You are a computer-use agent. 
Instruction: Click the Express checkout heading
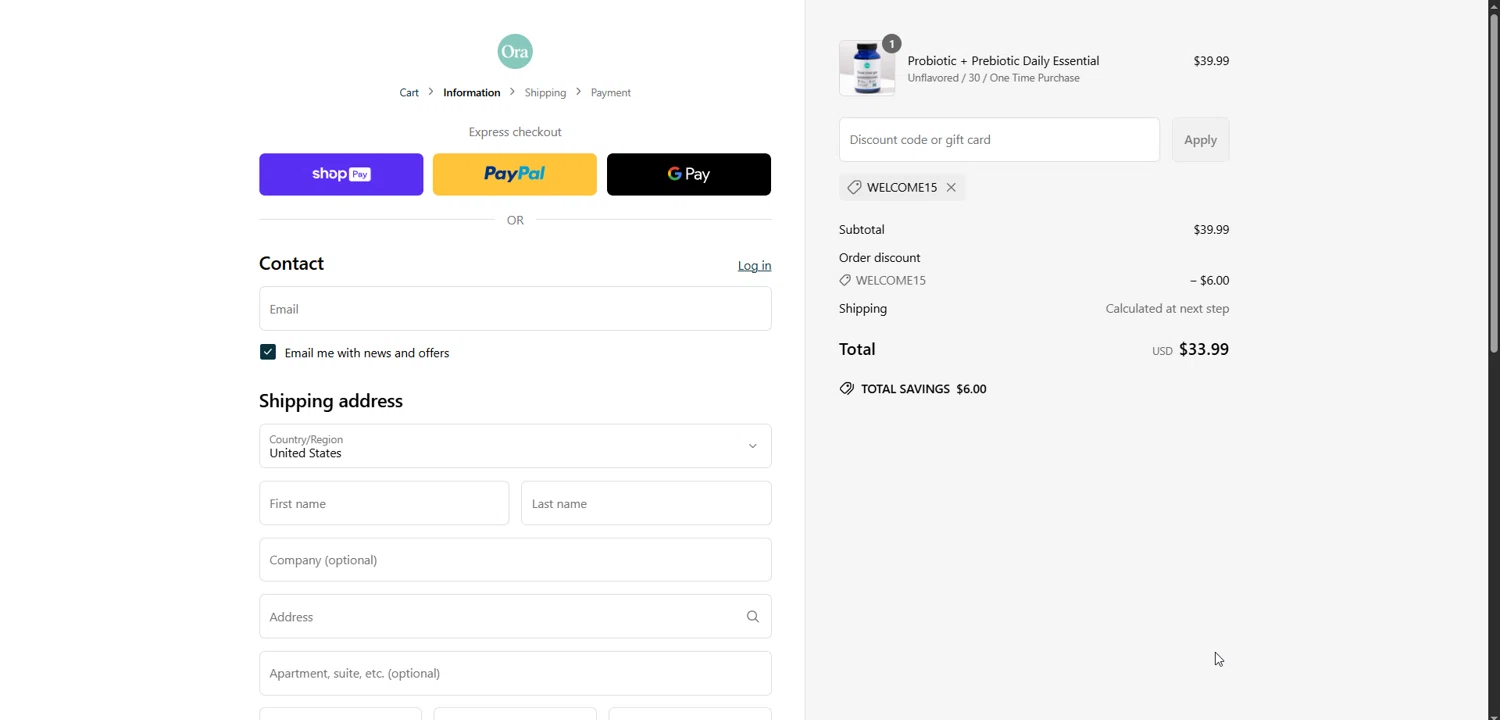tap(515, 132)
